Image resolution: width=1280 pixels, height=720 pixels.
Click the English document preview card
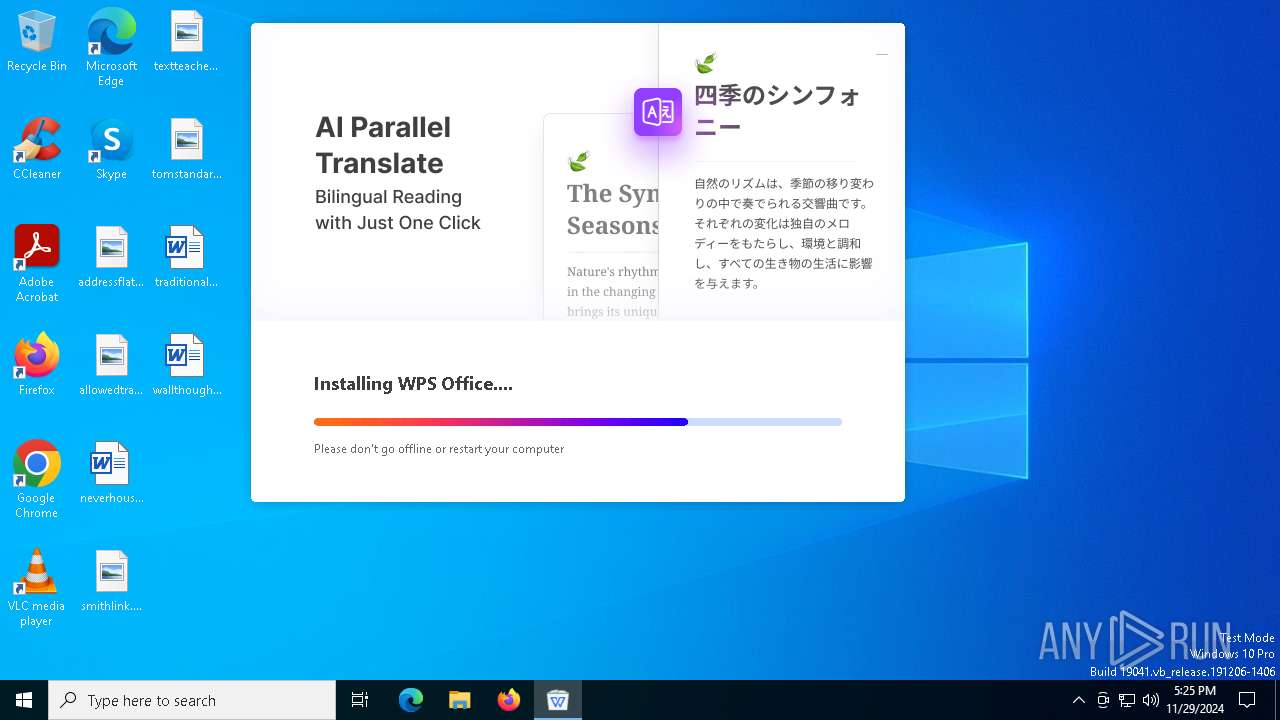point(601,216)
